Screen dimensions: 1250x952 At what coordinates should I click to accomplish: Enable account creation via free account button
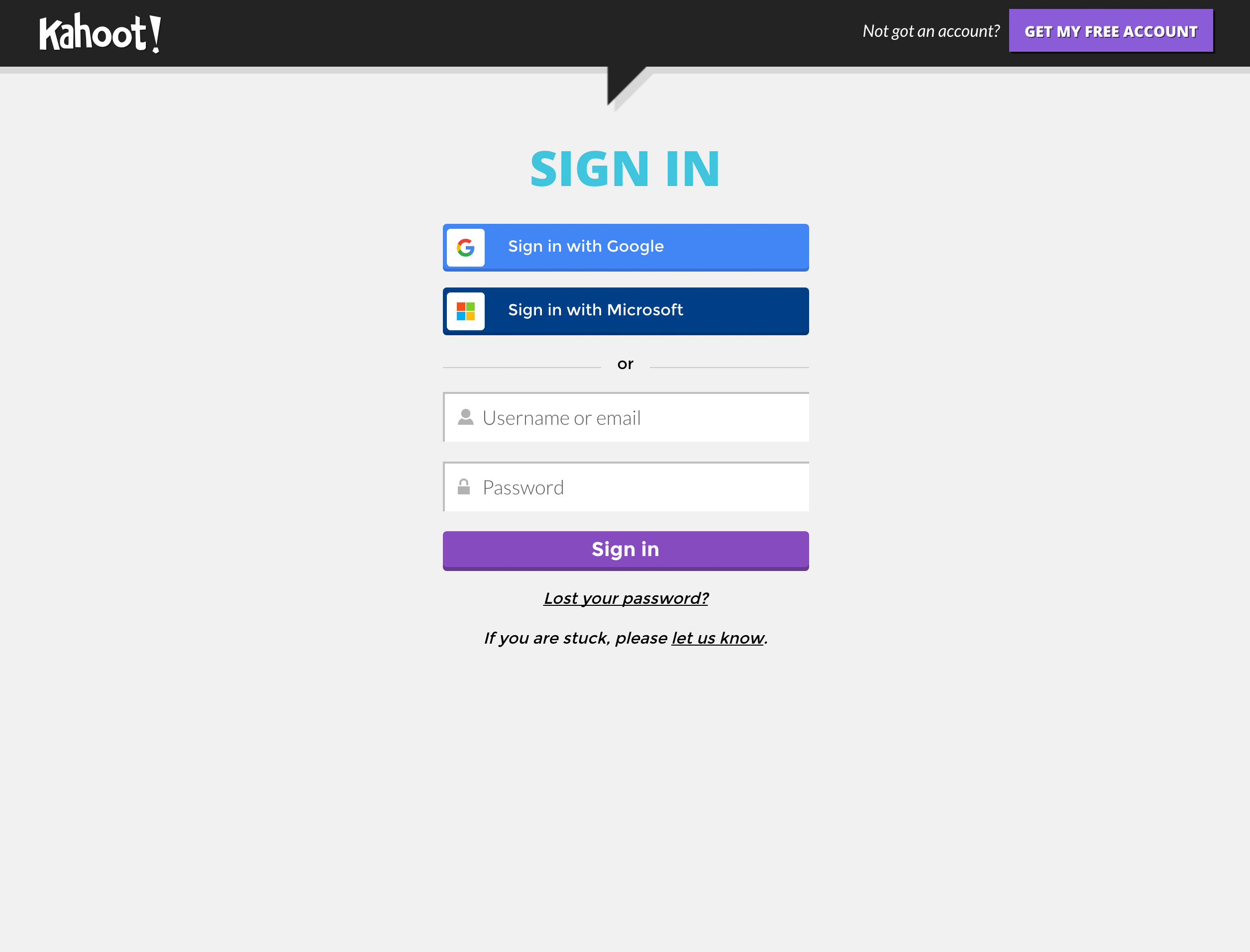(x=1112, y=30)
